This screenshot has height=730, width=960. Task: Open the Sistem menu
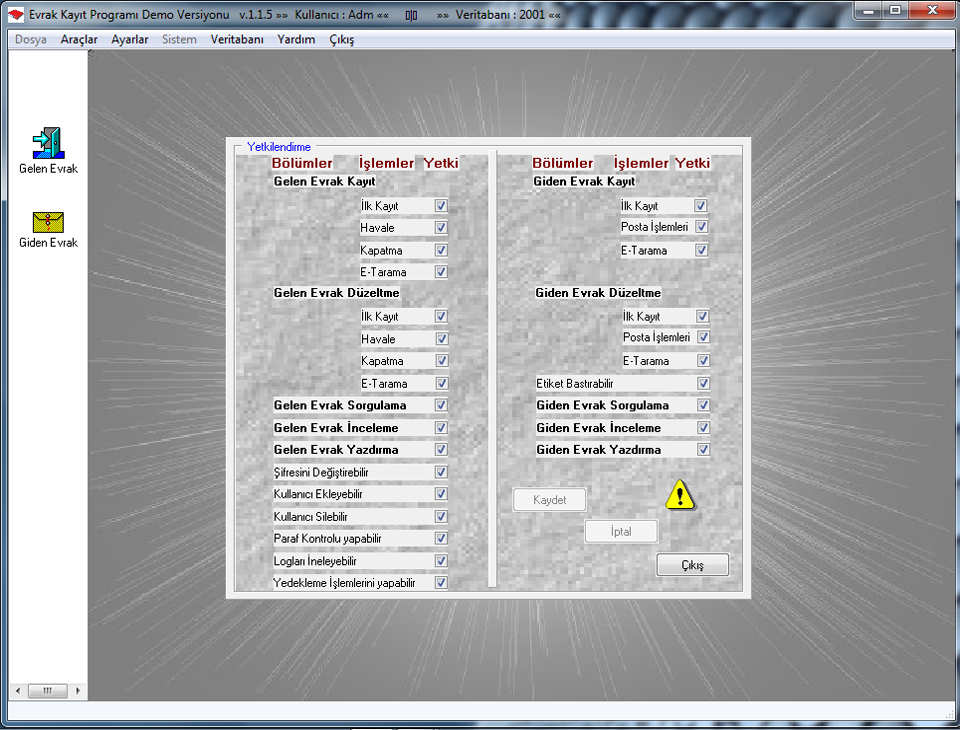coord(179,39)
